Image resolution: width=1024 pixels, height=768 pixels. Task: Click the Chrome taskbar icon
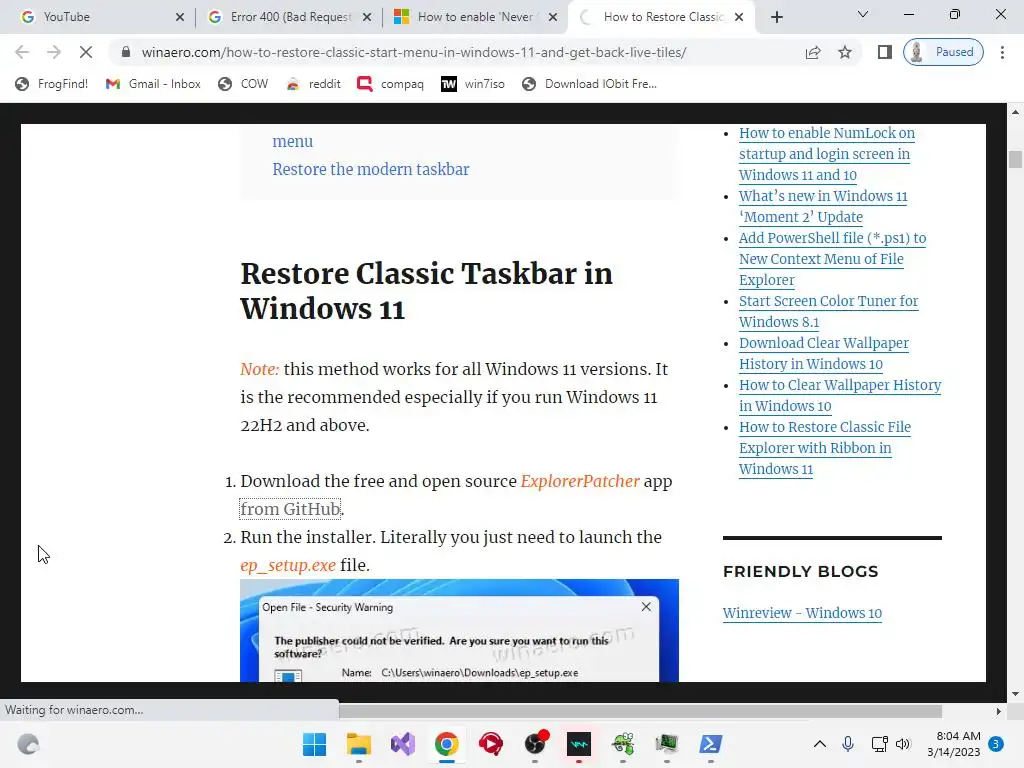447,744
